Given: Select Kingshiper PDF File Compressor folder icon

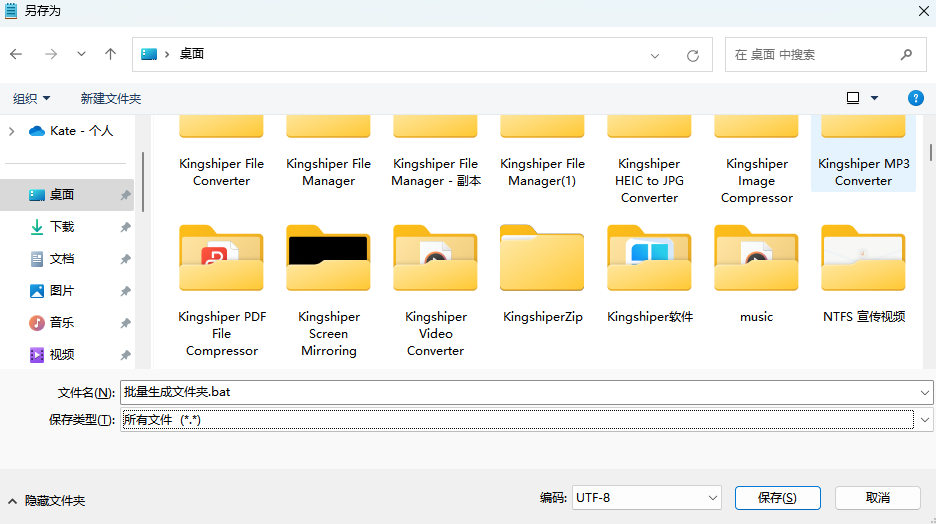Looking at the screenshot, I should pyautogui.click(x=221, y=258).
